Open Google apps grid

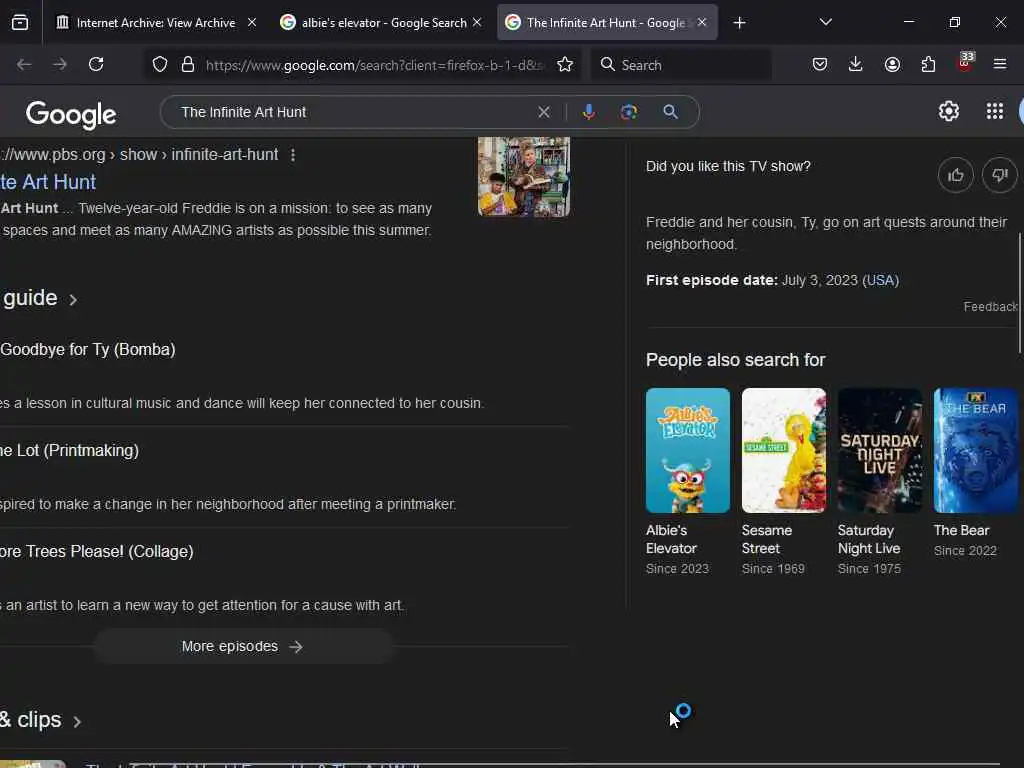pos(995,112)
